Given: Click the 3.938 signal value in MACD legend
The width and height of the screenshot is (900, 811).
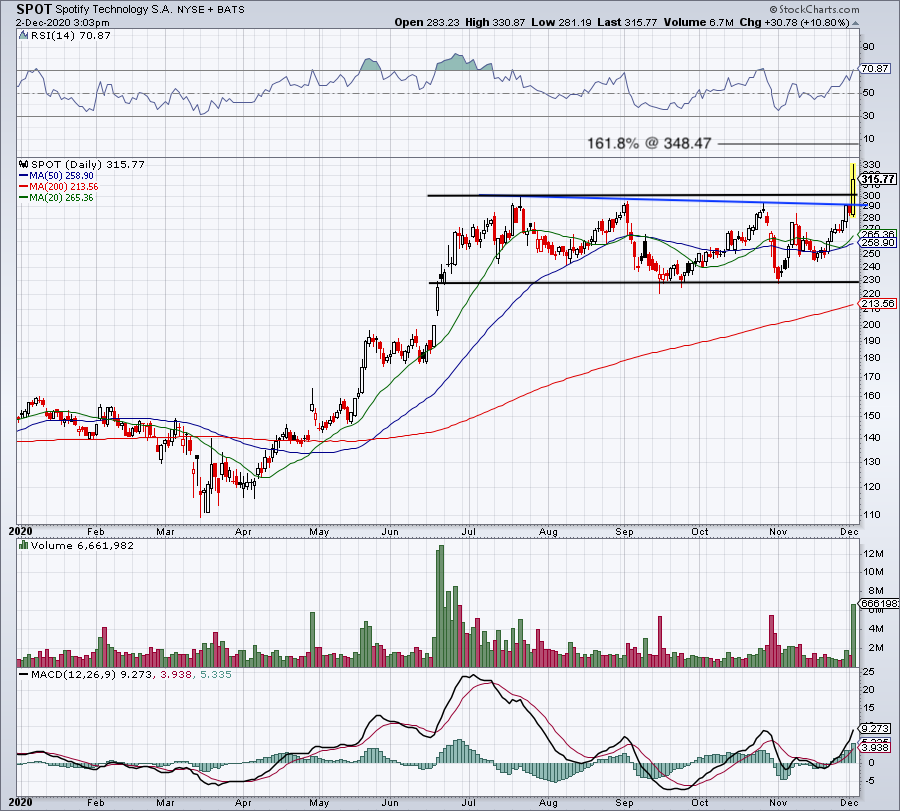Looking at the screenshot, I should [x=176, y=674].
